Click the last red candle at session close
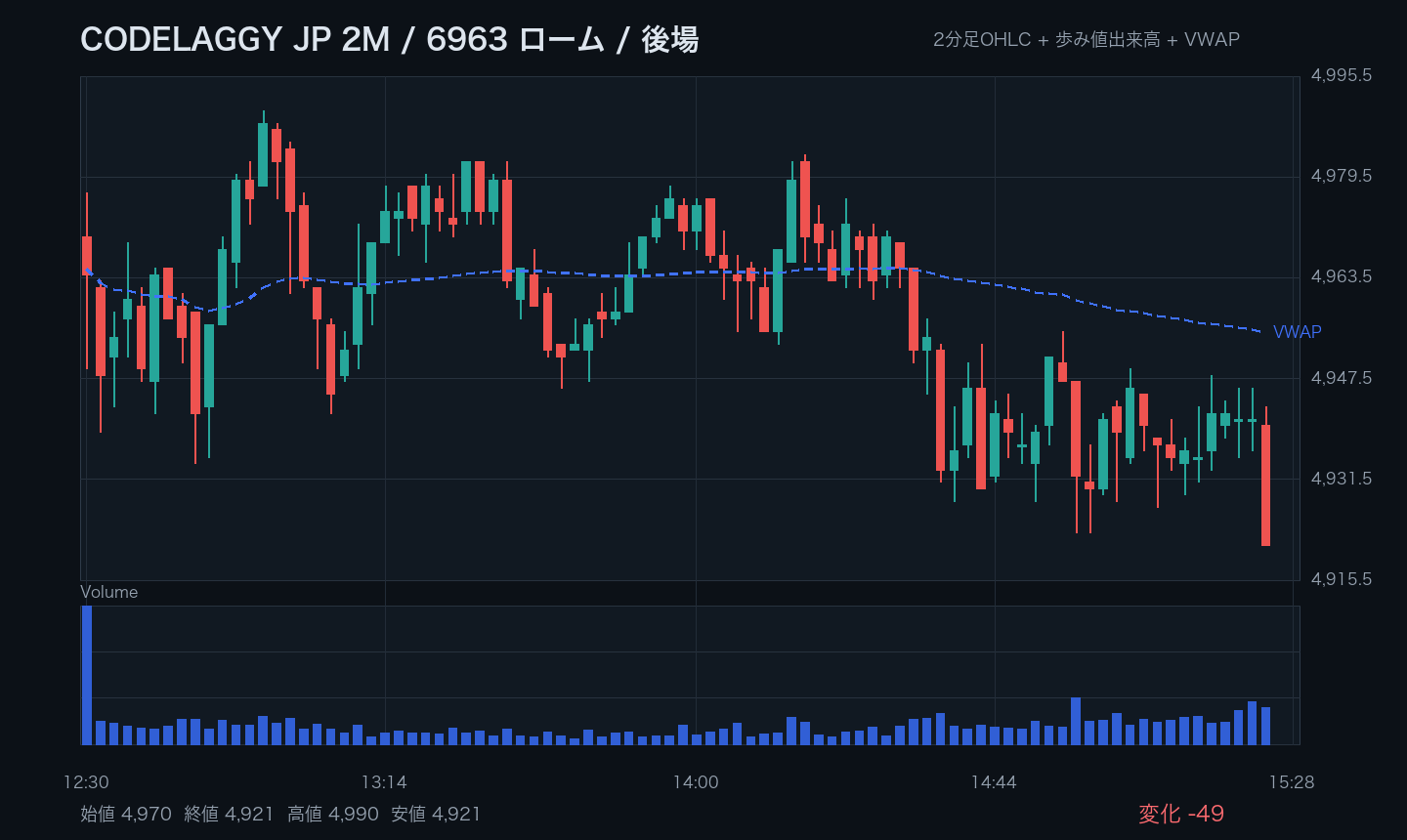The height and width of the screenshot is (840, 1407). [x=1266, y=484]
